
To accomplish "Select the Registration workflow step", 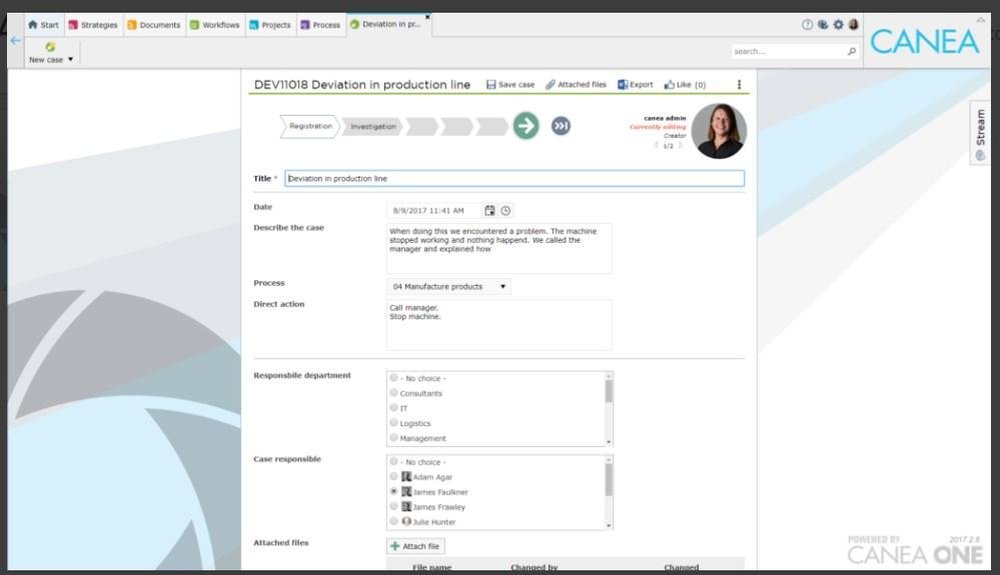I will pyautogui.click(x=310, y=126).
